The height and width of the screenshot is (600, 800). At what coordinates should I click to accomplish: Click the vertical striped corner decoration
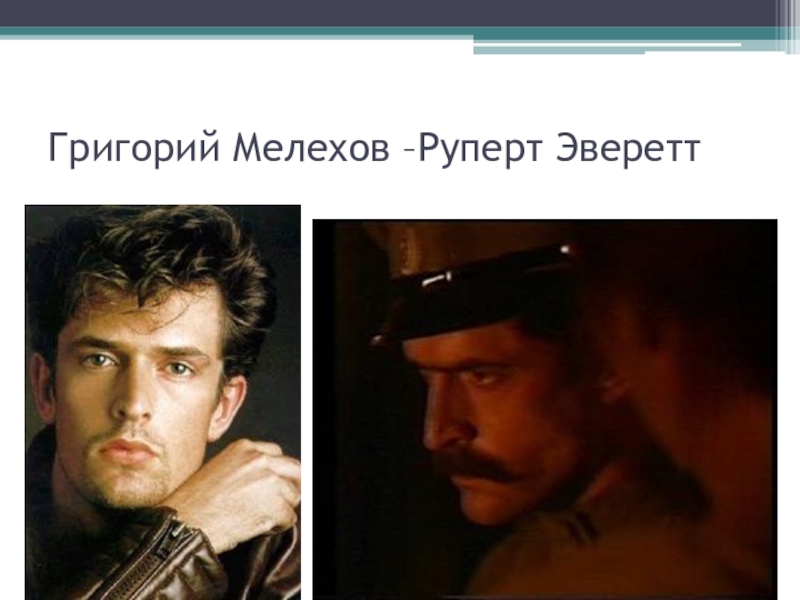point(787,27)
